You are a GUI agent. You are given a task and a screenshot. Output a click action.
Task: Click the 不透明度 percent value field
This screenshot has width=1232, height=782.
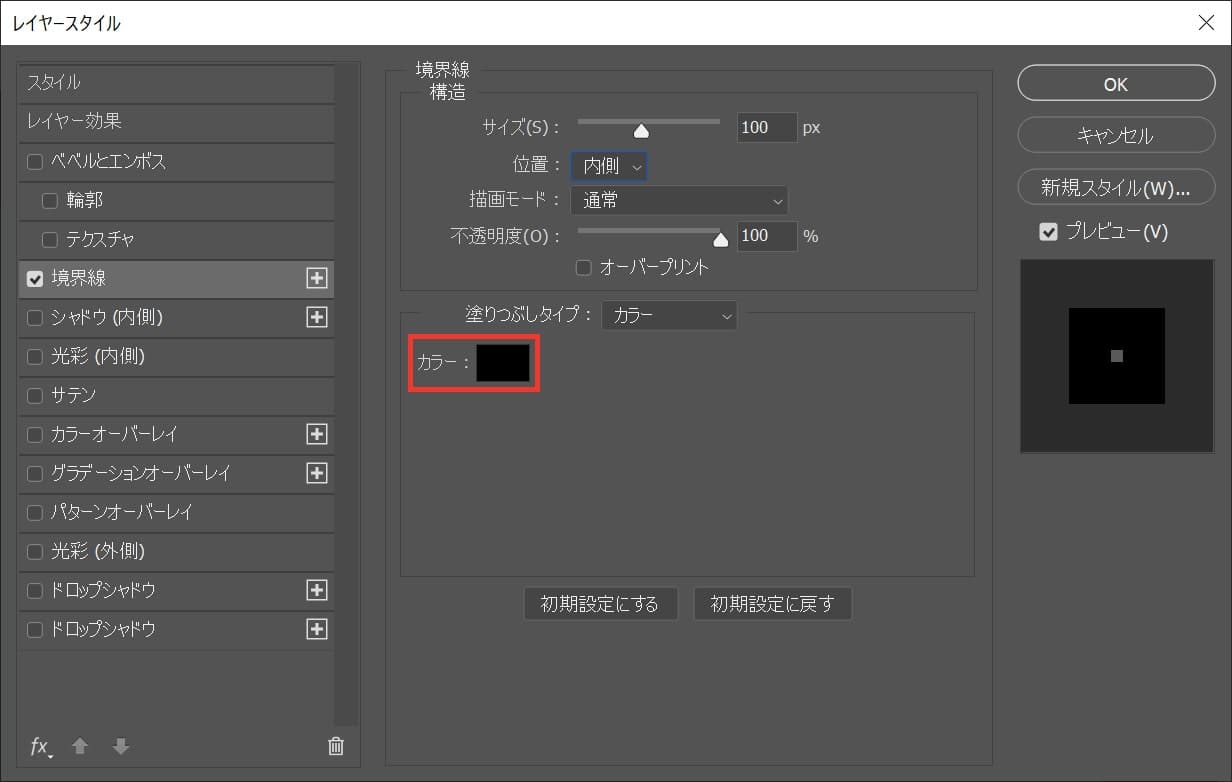point(767,236)
